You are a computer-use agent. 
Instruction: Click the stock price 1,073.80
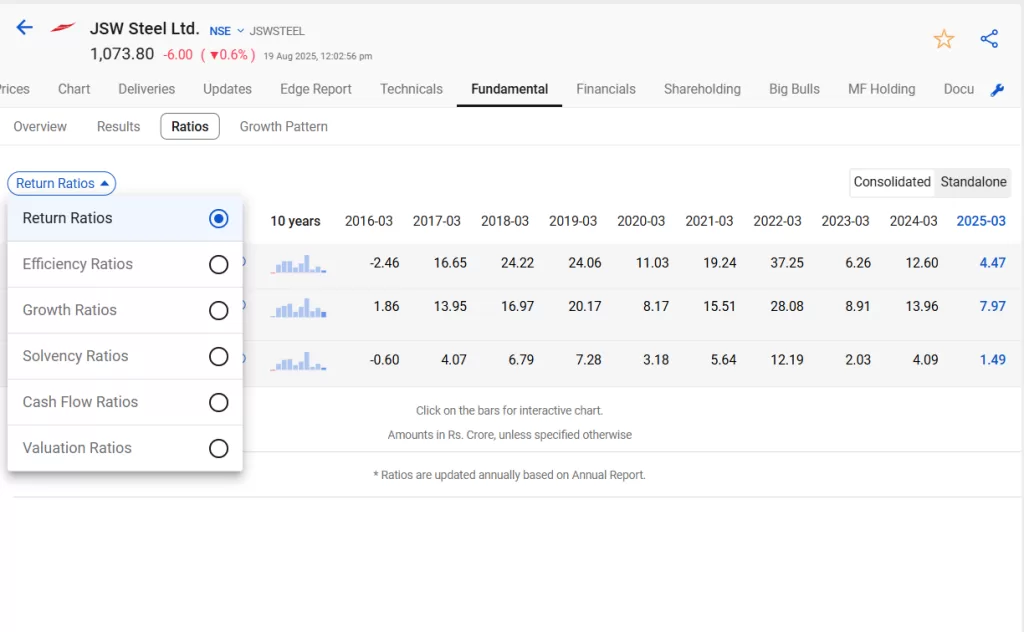tap(122, 54)
